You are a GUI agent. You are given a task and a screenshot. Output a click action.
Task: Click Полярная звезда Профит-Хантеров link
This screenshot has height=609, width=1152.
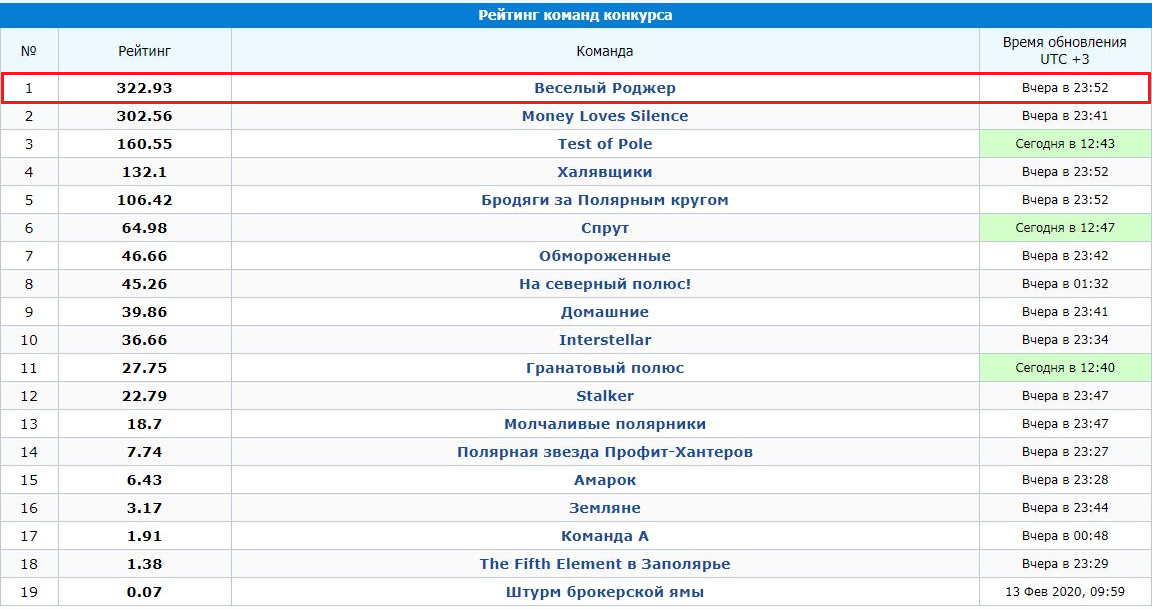[x=604, y=452]
